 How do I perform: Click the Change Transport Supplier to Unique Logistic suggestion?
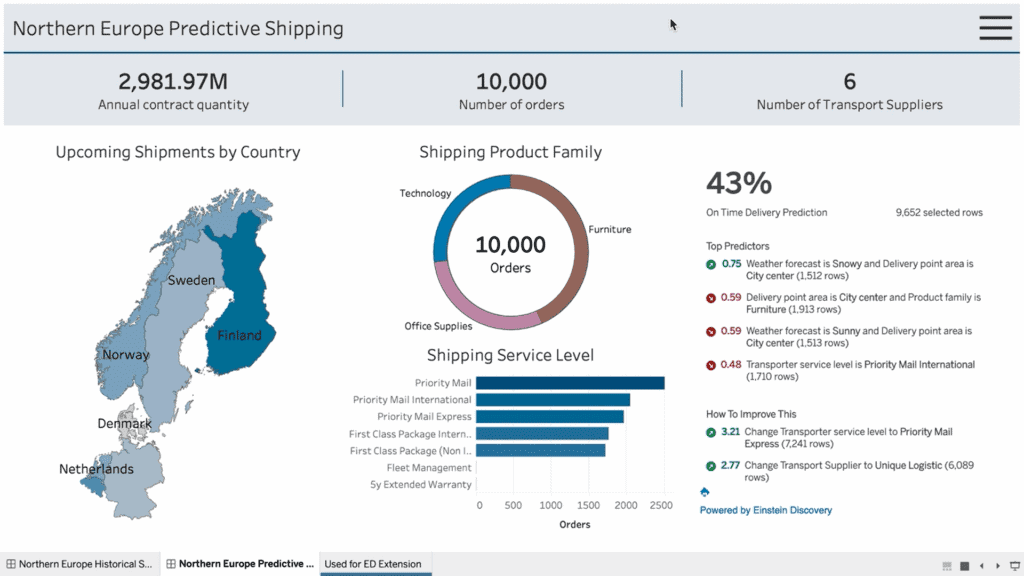pos(859,471)
